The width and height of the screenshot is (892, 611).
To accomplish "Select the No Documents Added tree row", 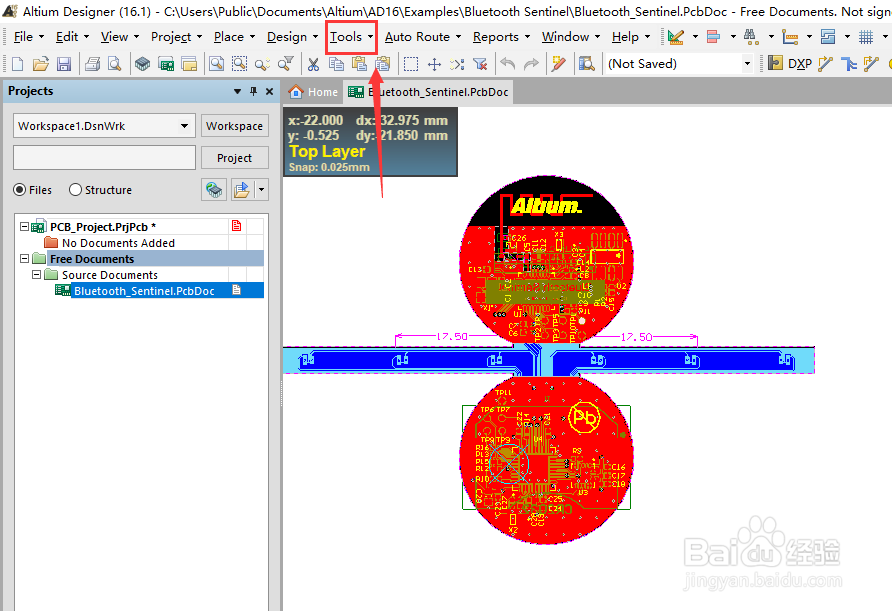I will coord(118,243).
